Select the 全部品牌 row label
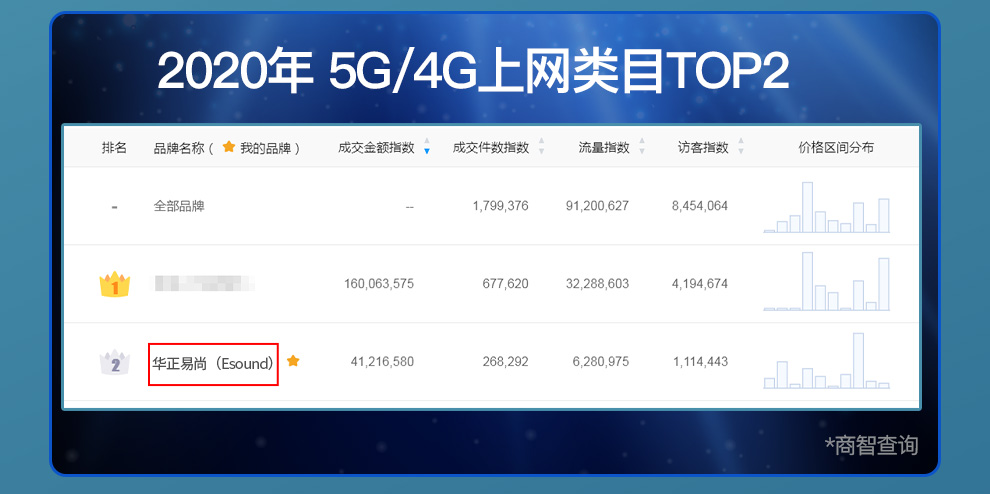The height and width of the screenshot is (494, 990). (179, 206)
